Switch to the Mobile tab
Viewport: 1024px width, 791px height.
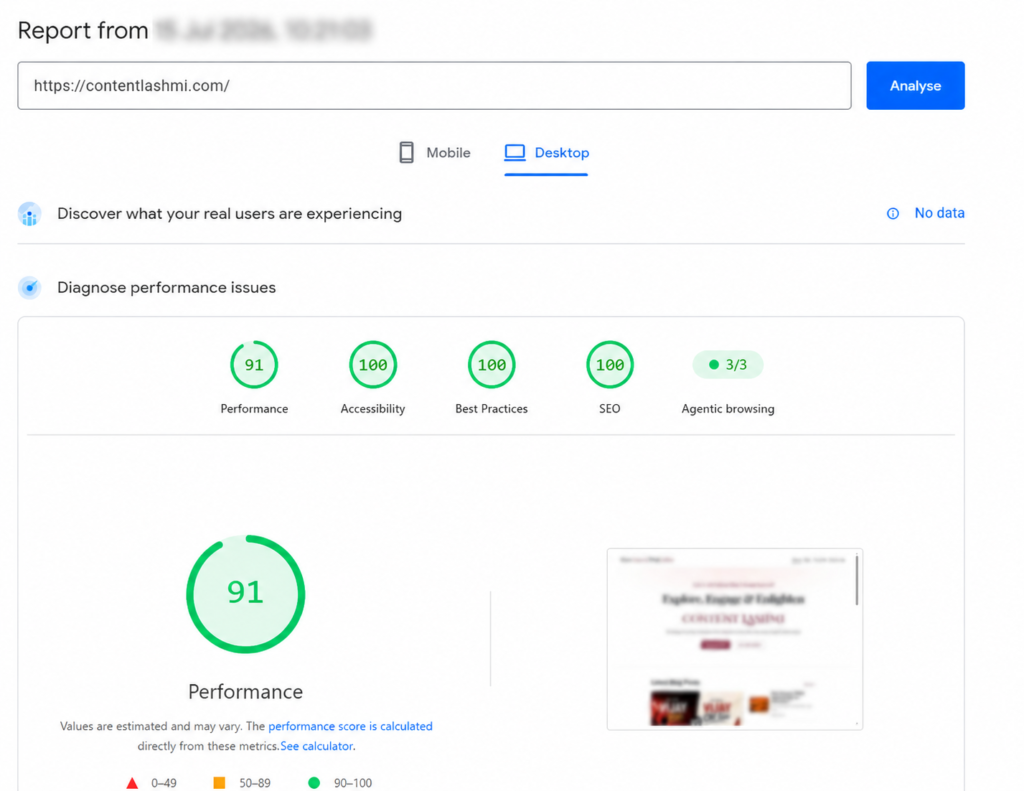434,153
